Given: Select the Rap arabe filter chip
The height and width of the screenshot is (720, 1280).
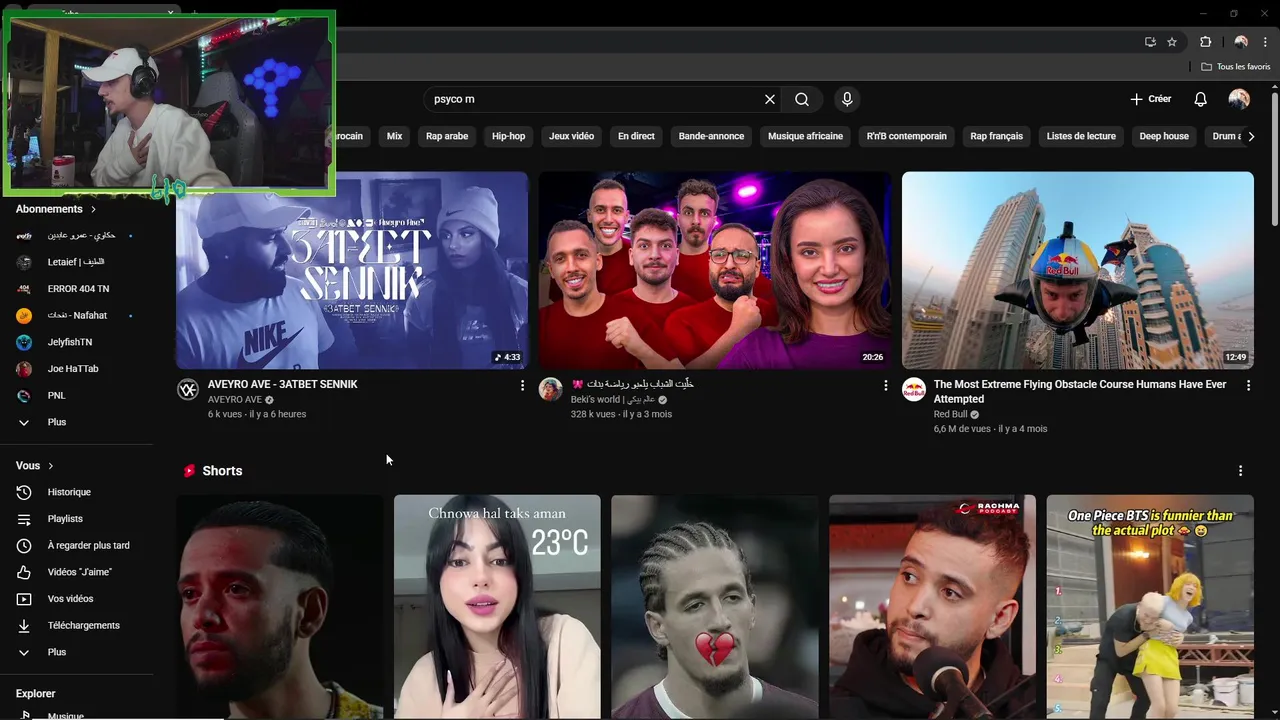Looking at the screenshot, I should click(447, 136).
